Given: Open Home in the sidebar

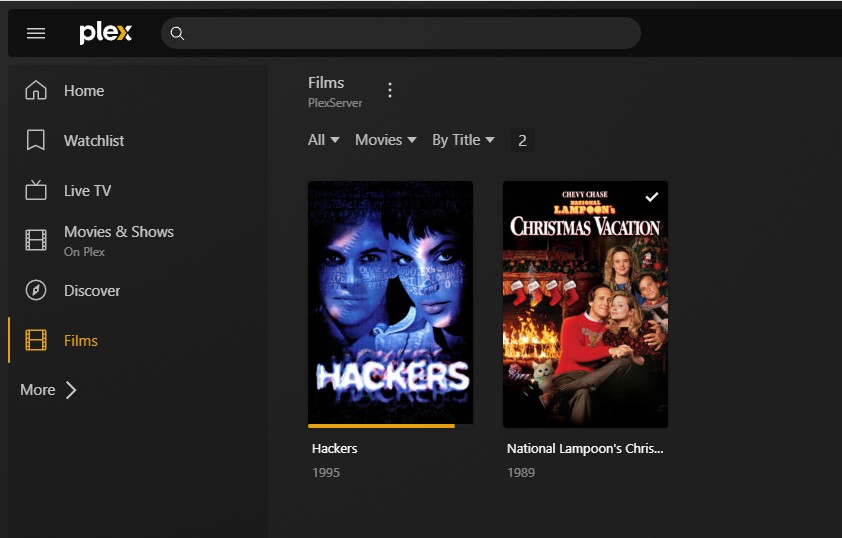Looking at the screenshot, I should point(84,91).
